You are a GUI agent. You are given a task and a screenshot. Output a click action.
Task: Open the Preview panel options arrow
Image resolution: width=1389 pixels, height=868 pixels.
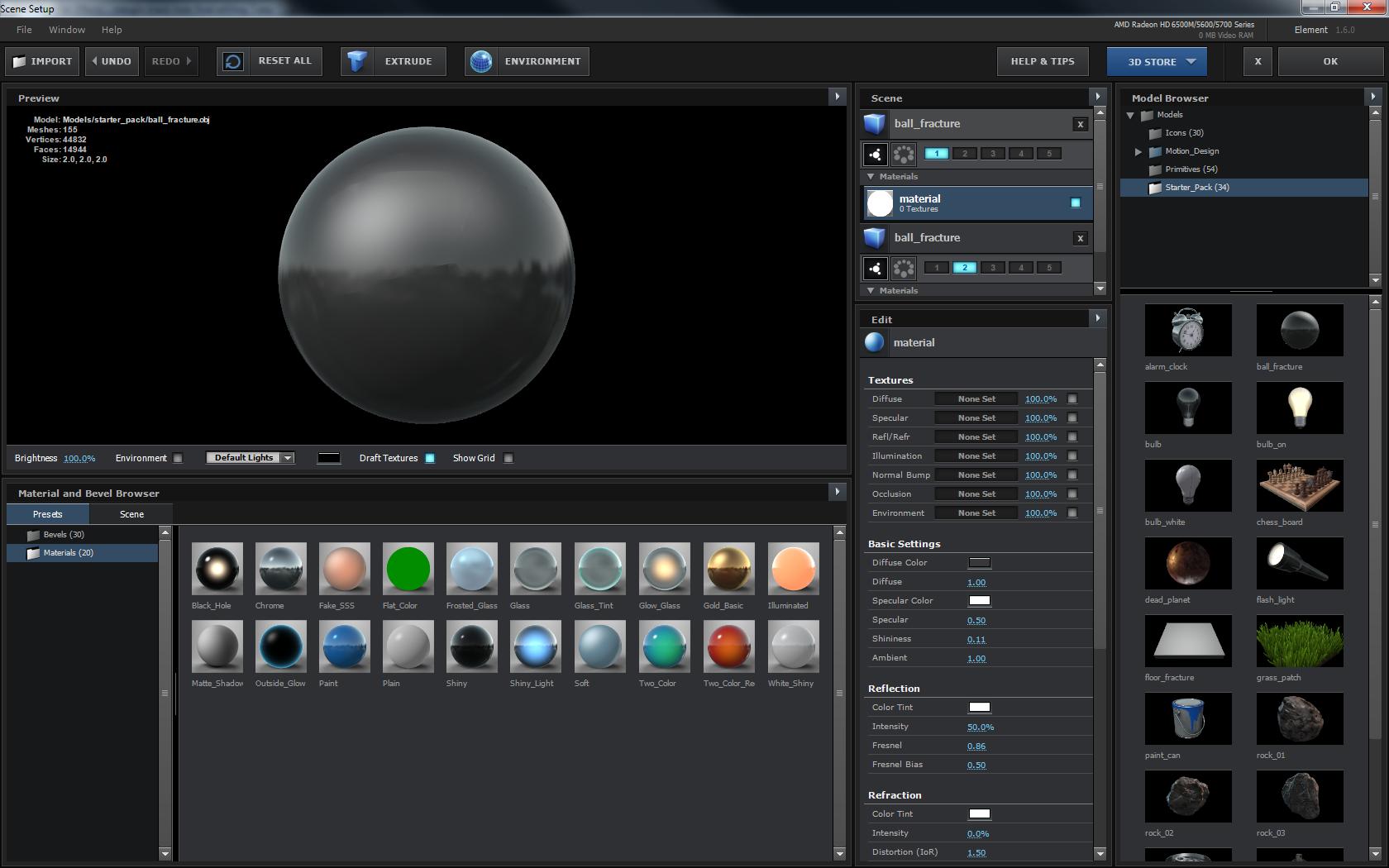pyautogui.click(x=838, y=97)
